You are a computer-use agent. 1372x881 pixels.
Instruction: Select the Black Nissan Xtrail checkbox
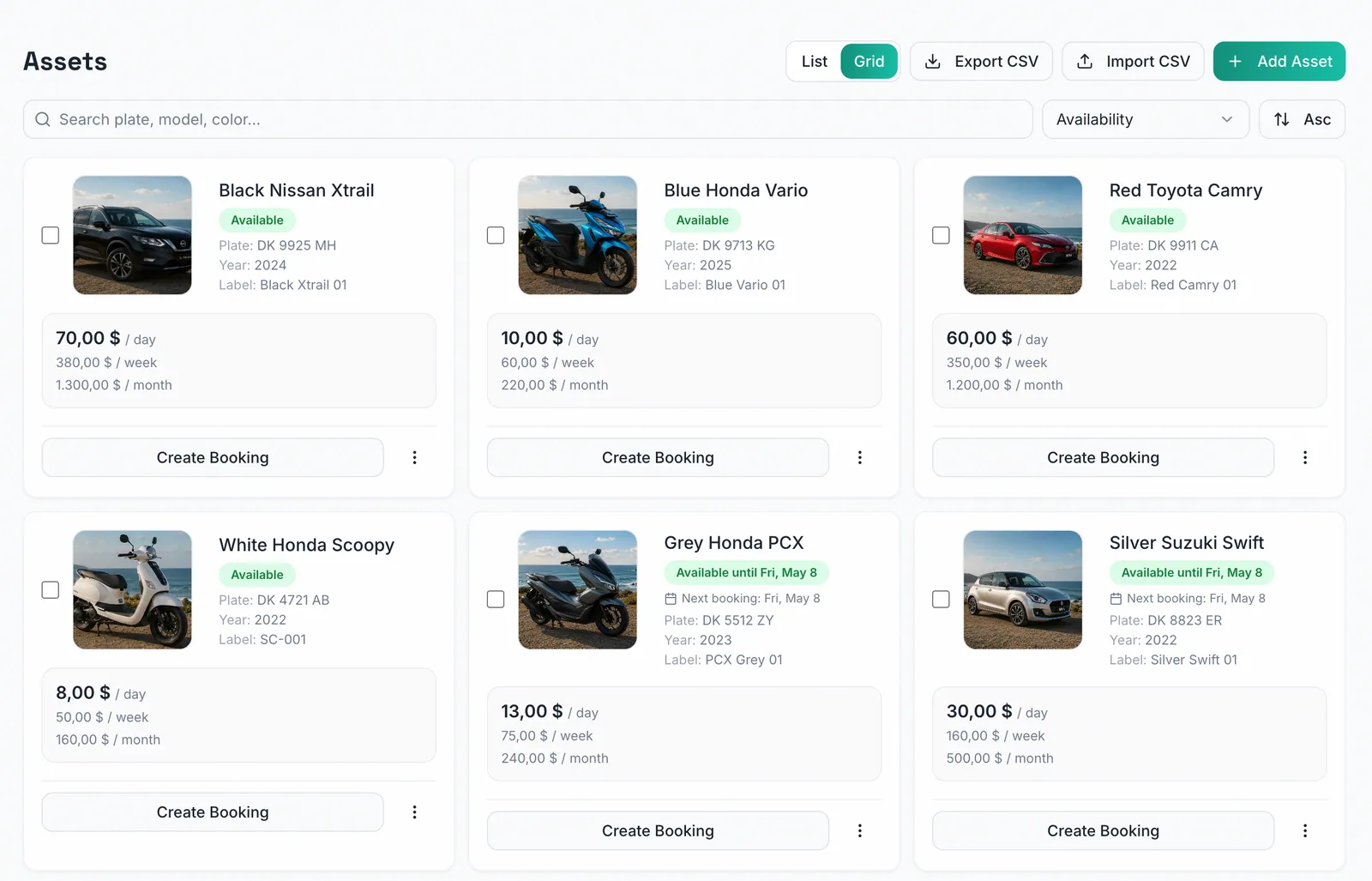(51, 235)
